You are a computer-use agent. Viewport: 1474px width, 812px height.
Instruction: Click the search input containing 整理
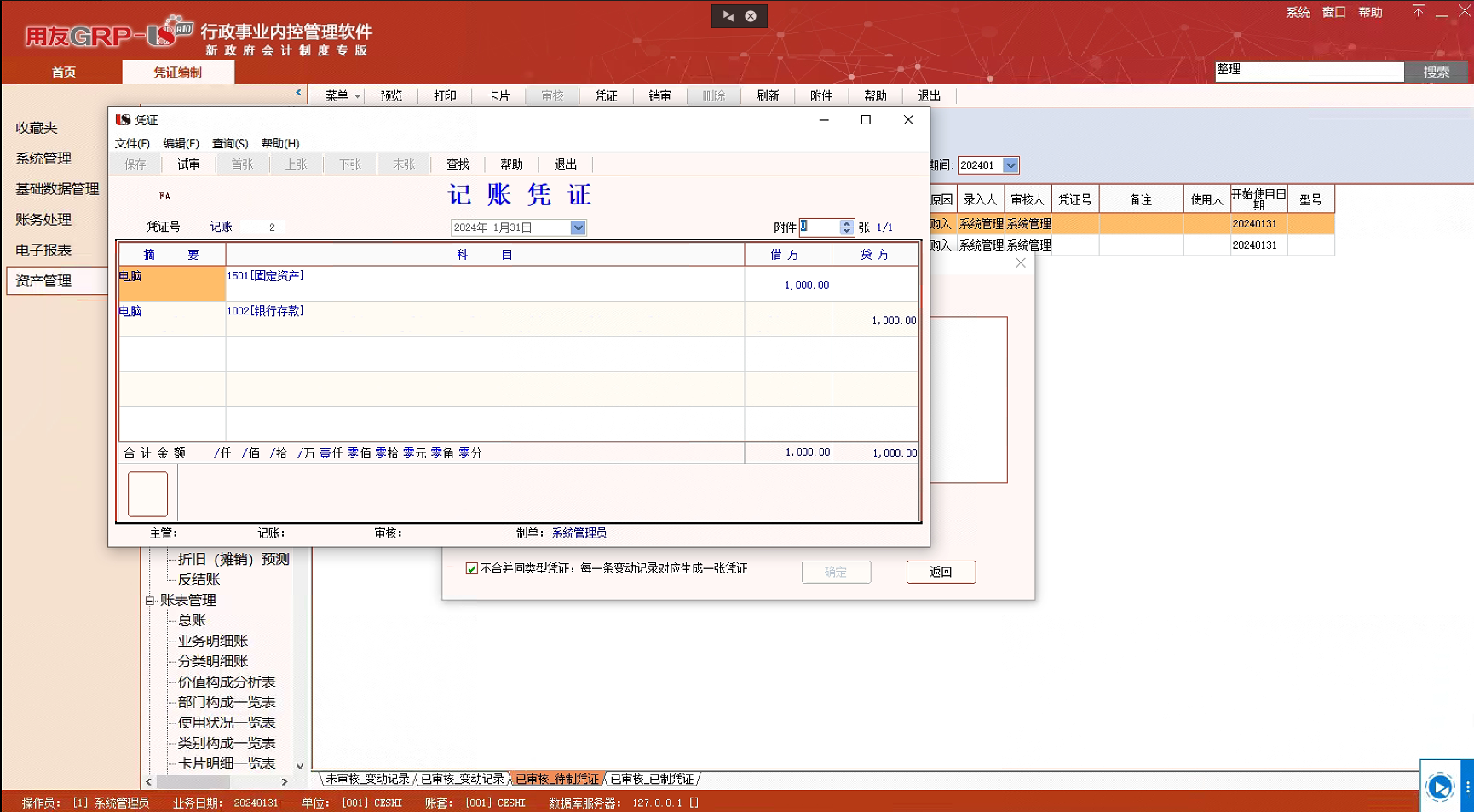point(1309,72)
